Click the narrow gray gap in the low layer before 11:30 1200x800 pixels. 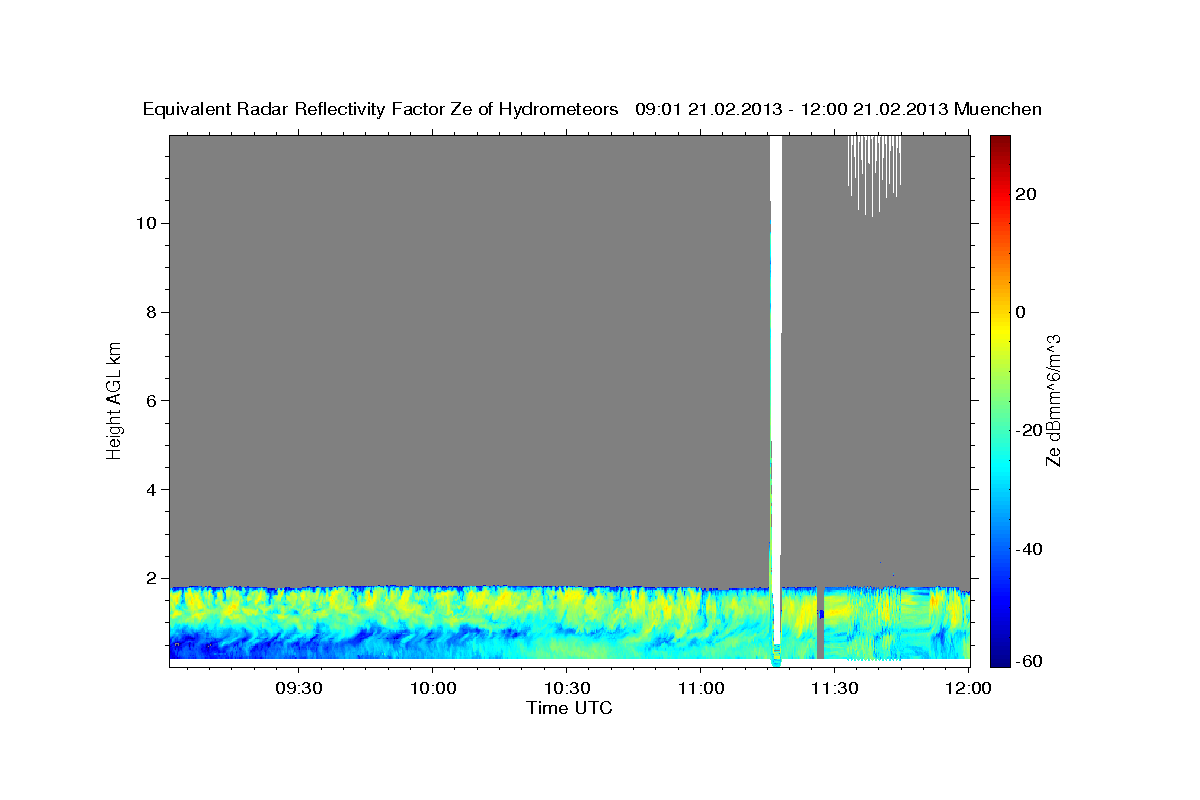[821, 622]
